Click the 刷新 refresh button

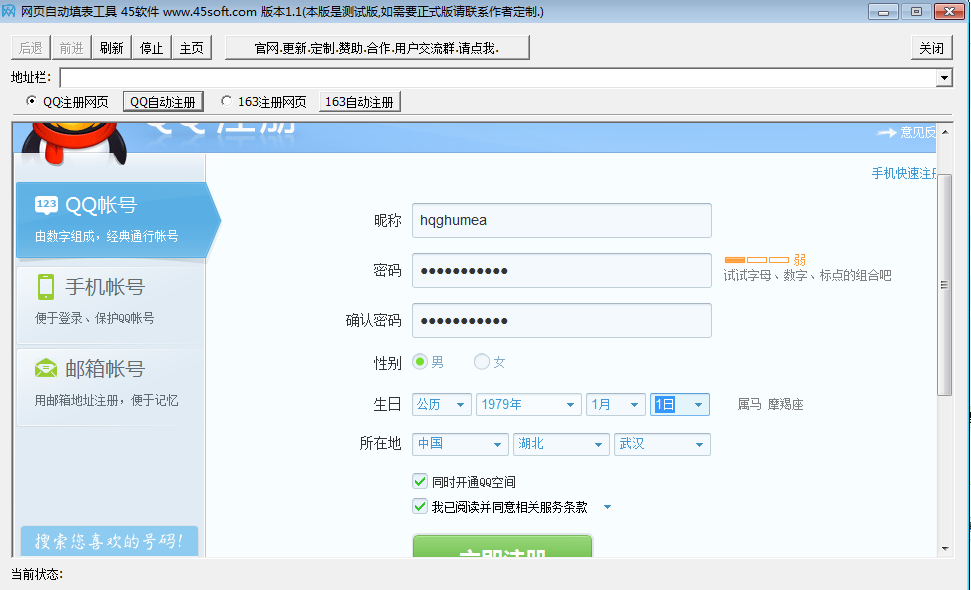click(x=111, y=48)
